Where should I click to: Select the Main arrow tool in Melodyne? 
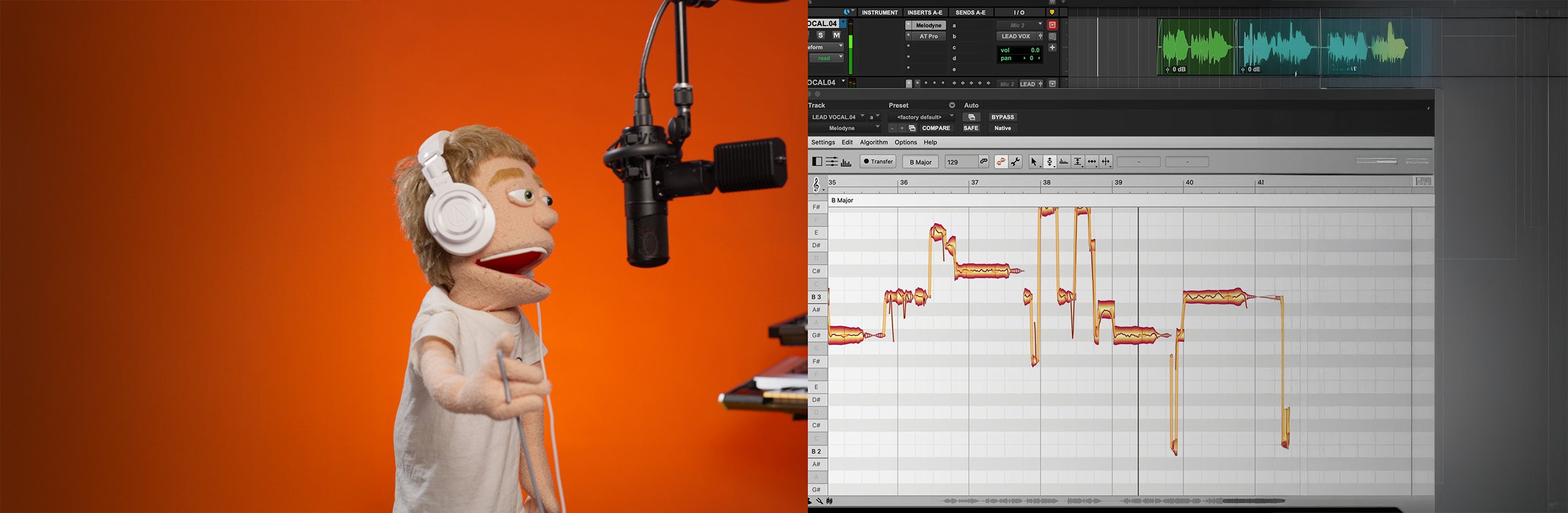(x=1034, y=162)
